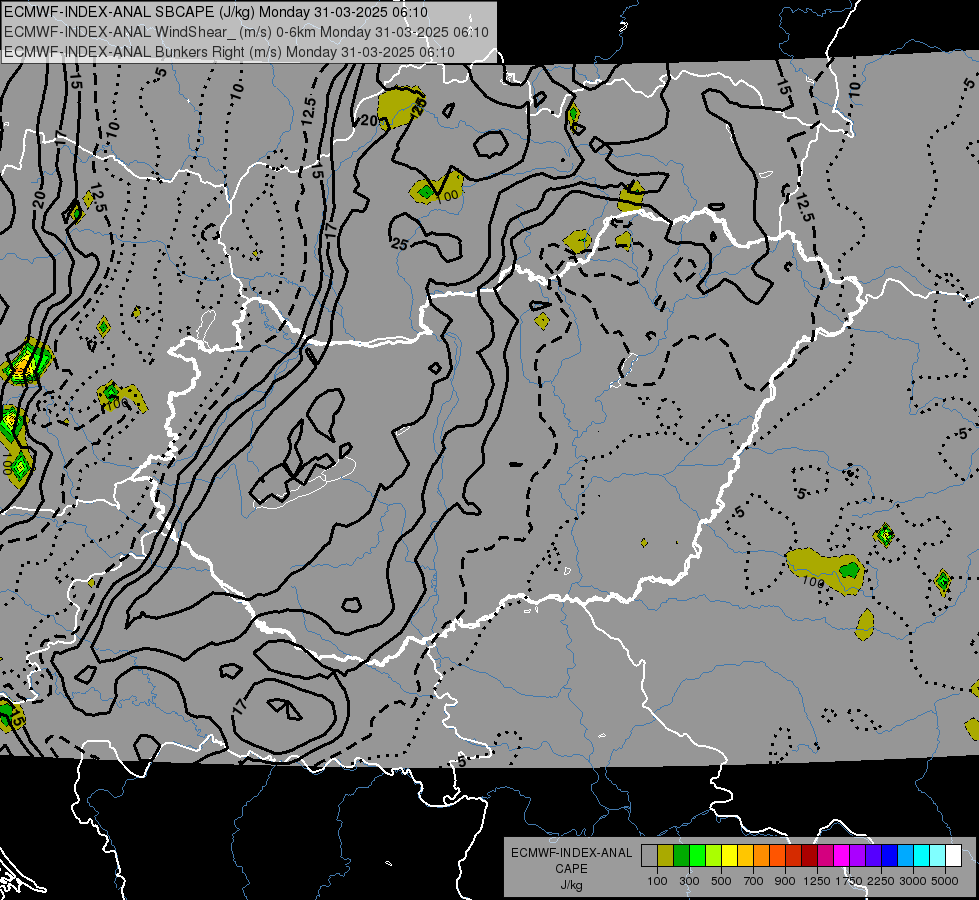
Task: Click the 100 label on the top-center CAPE patch
Action: (448, 195)
